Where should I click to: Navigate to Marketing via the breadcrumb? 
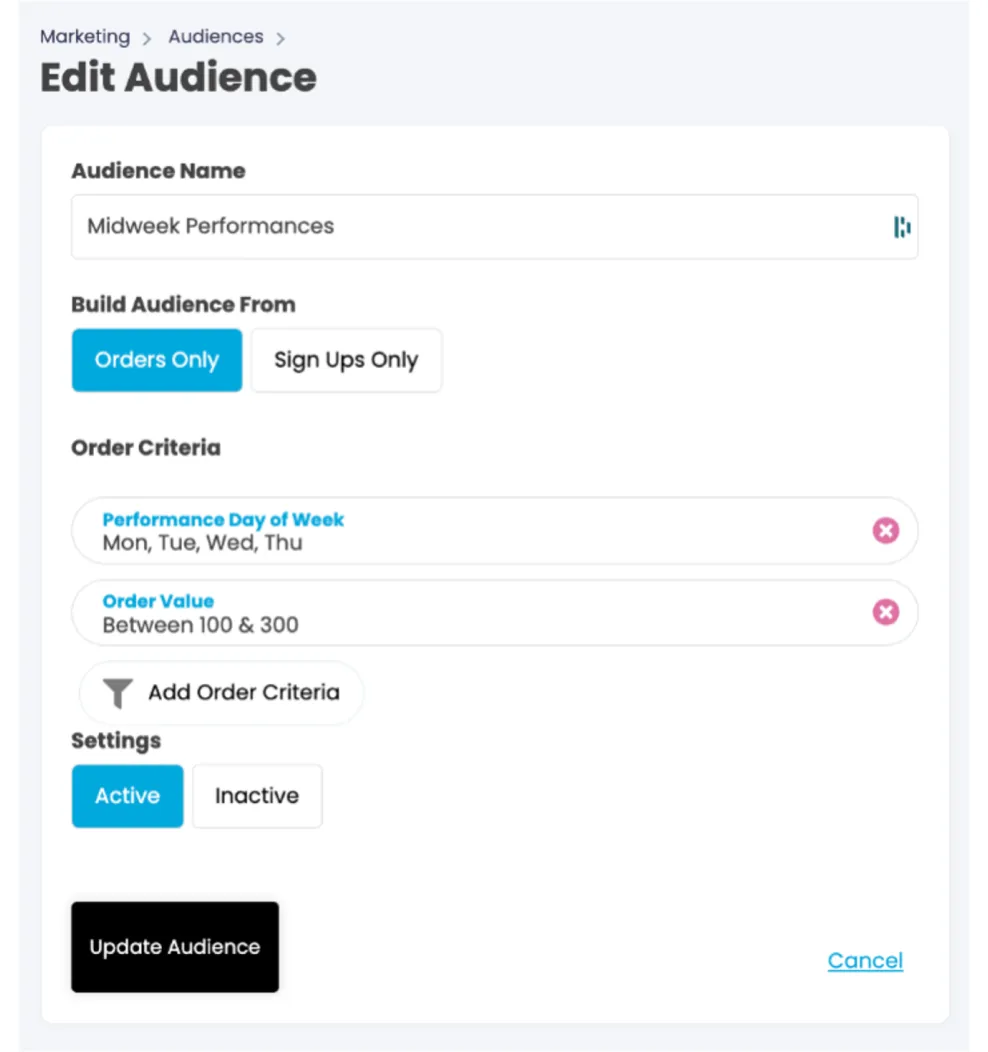[x=84, y=37]
